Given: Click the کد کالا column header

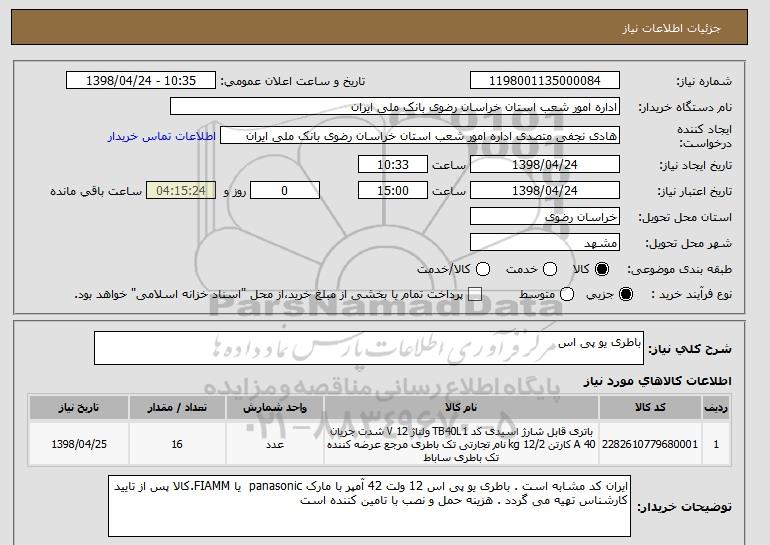Looking at the screenshot, I should (x=650, y=408).
